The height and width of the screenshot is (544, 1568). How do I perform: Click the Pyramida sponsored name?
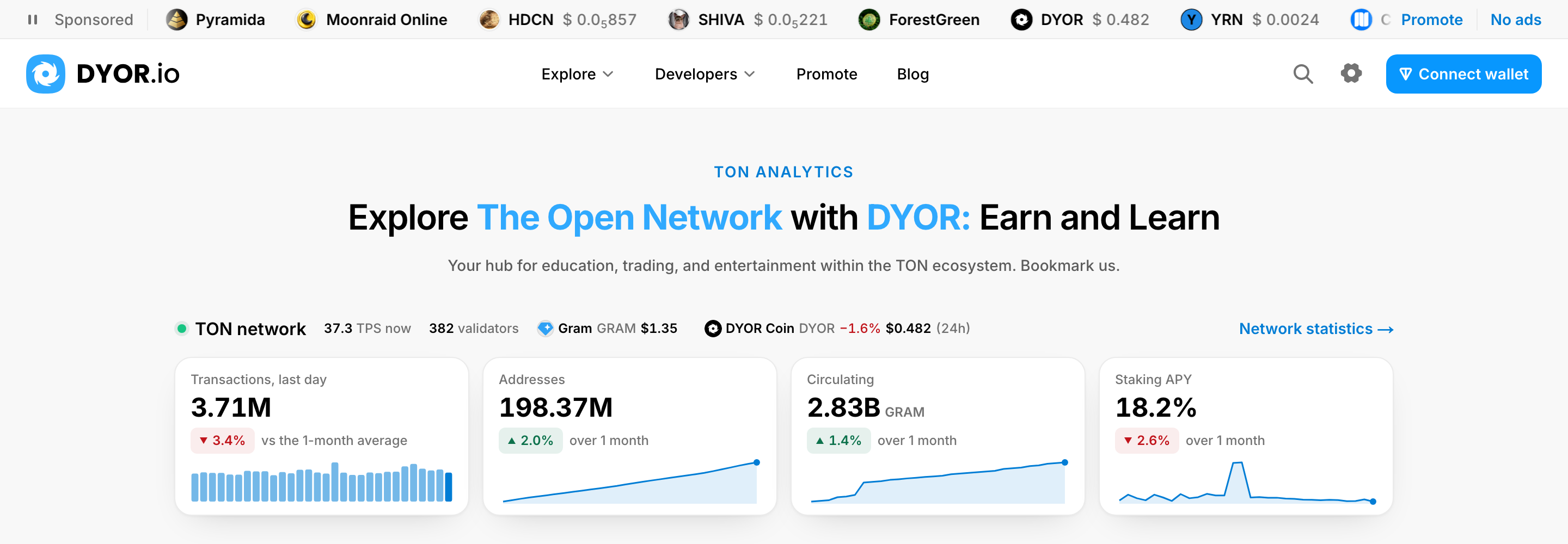coord(230,20)
